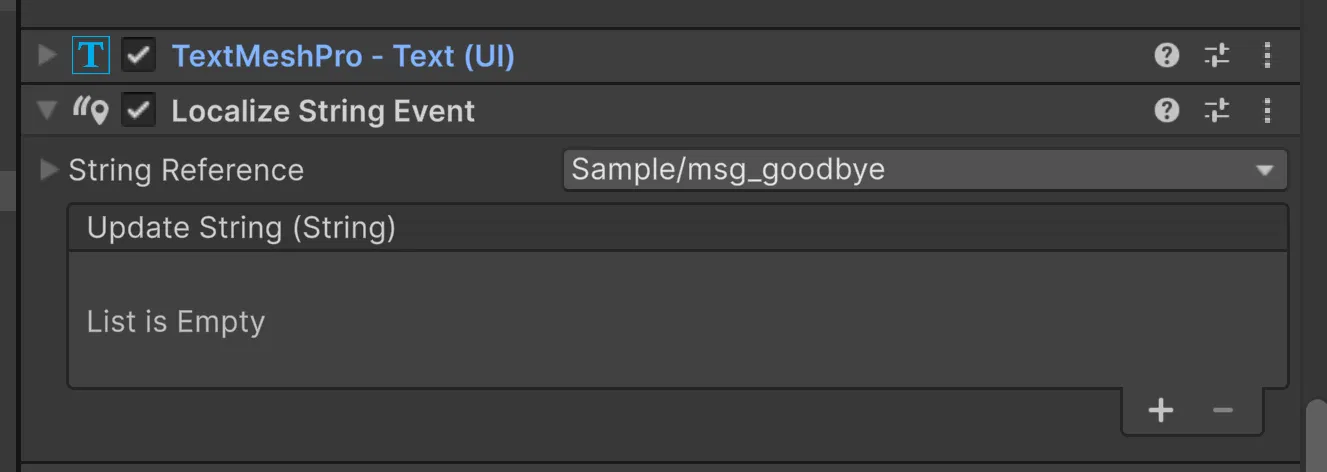Add a listener with the plus button
The height and width of the screenshot is (472, 1327).
coord(1161,410)
